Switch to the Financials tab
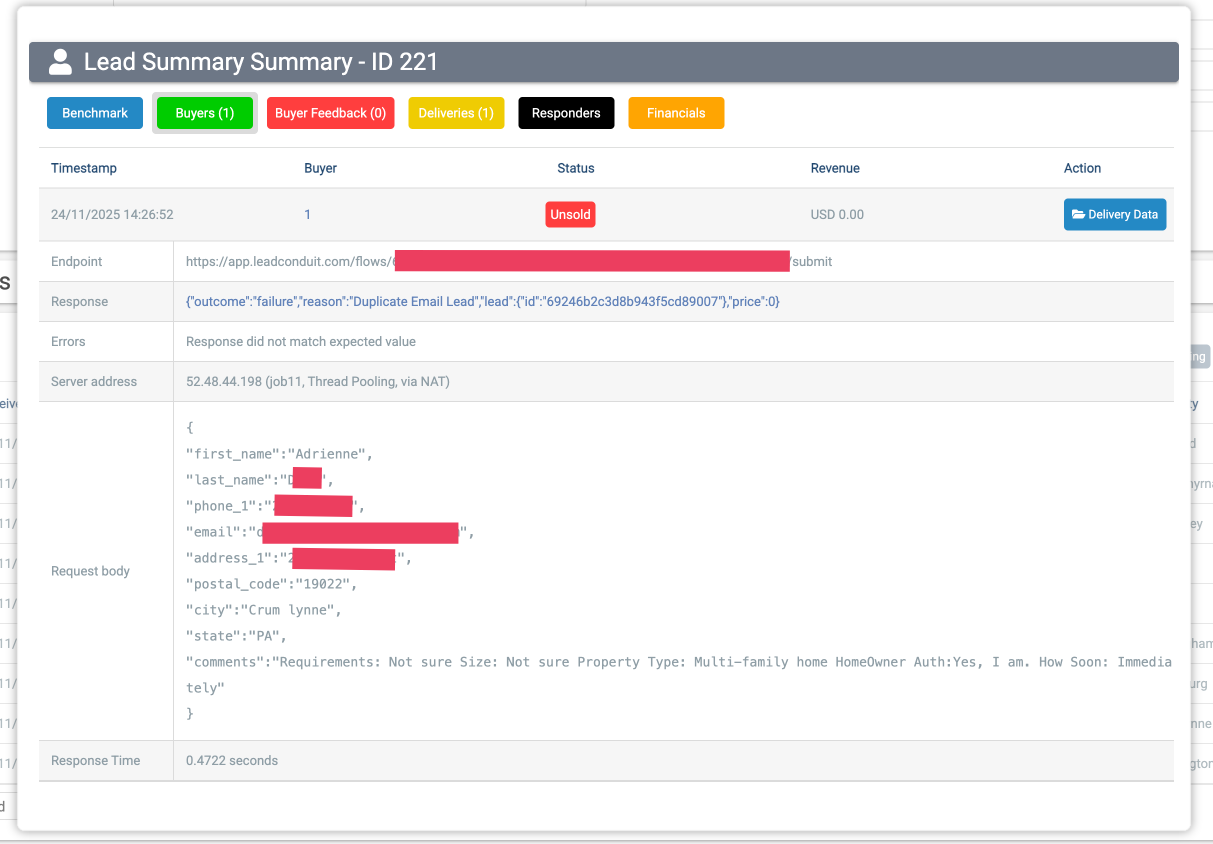Image resolution: width=1213 pixels, height=844 pixels. [676, 113]
